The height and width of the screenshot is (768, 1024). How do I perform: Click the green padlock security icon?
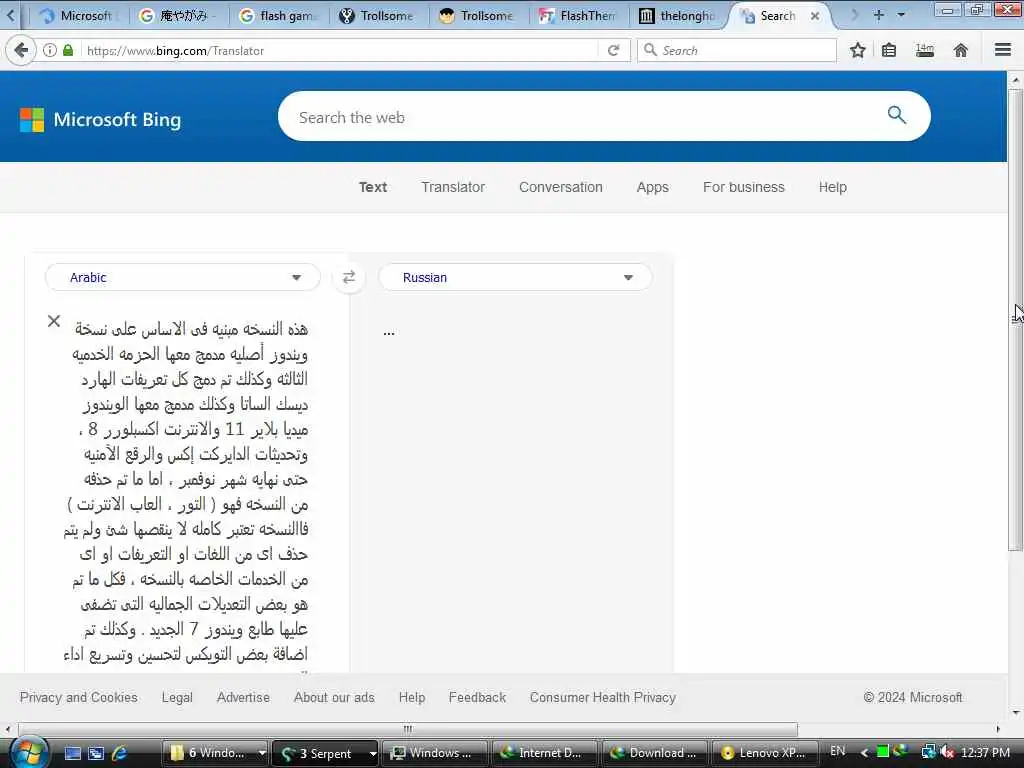pyautogui.click(x=68, y=50)
